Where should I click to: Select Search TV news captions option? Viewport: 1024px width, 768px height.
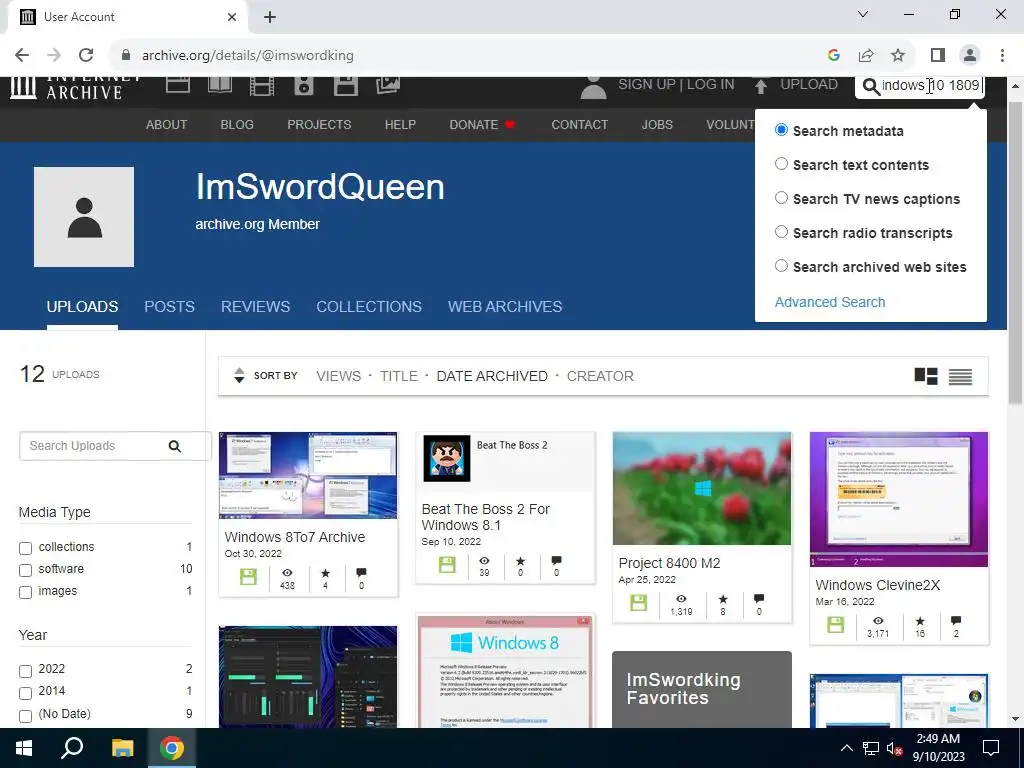click(x=781, y=198)
